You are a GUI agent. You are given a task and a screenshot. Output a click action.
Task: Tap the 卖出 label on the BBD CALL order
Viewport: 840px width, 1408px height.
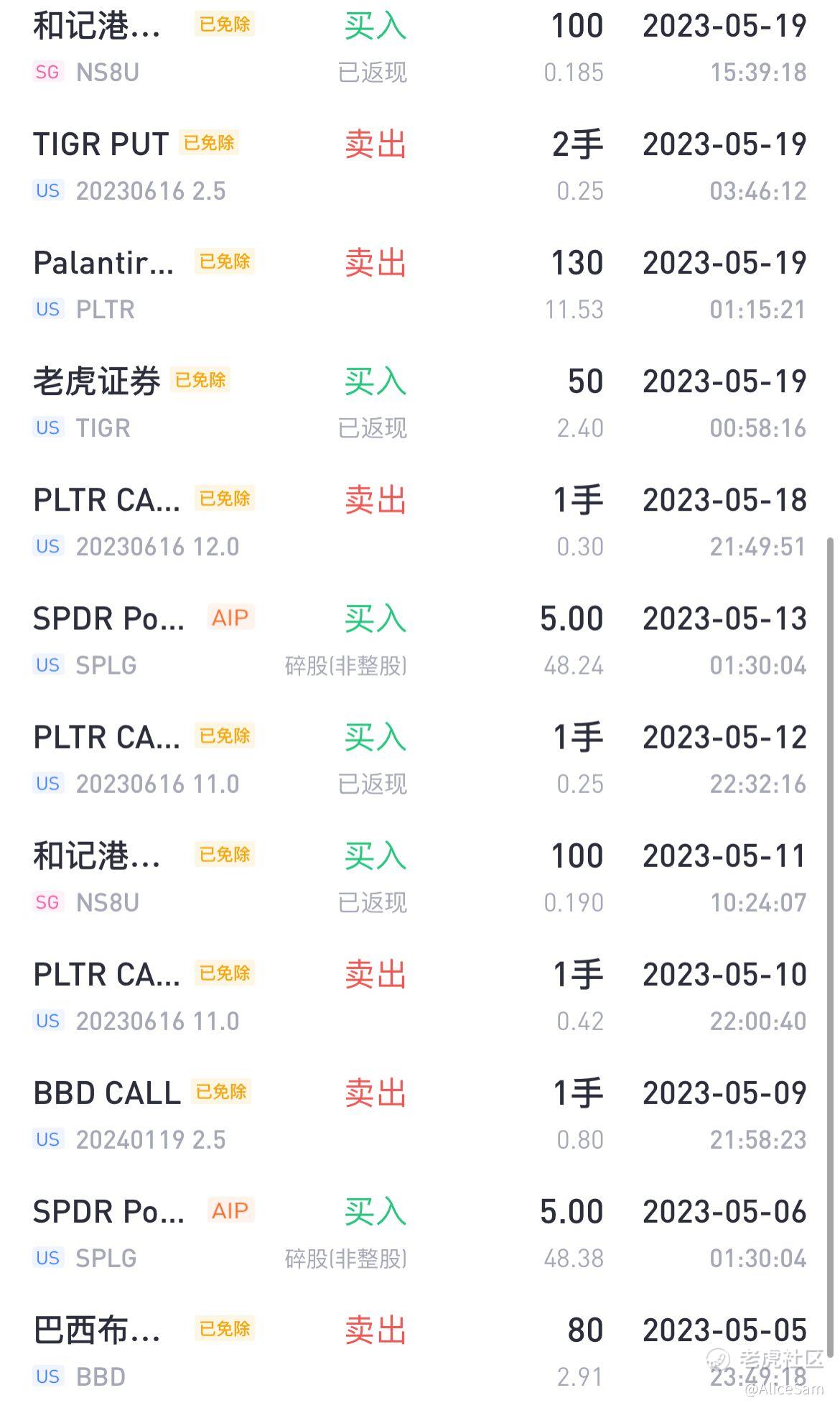(375, 1093)
